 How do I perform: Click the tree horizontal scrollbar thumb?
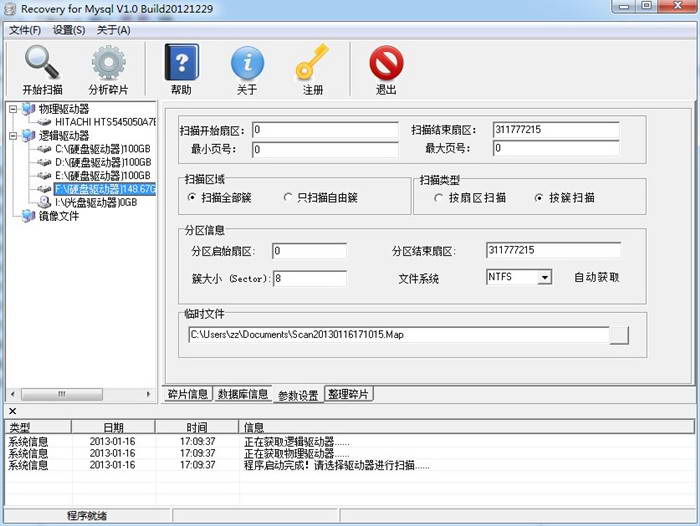pyautogui.click(x=62, y=394)
